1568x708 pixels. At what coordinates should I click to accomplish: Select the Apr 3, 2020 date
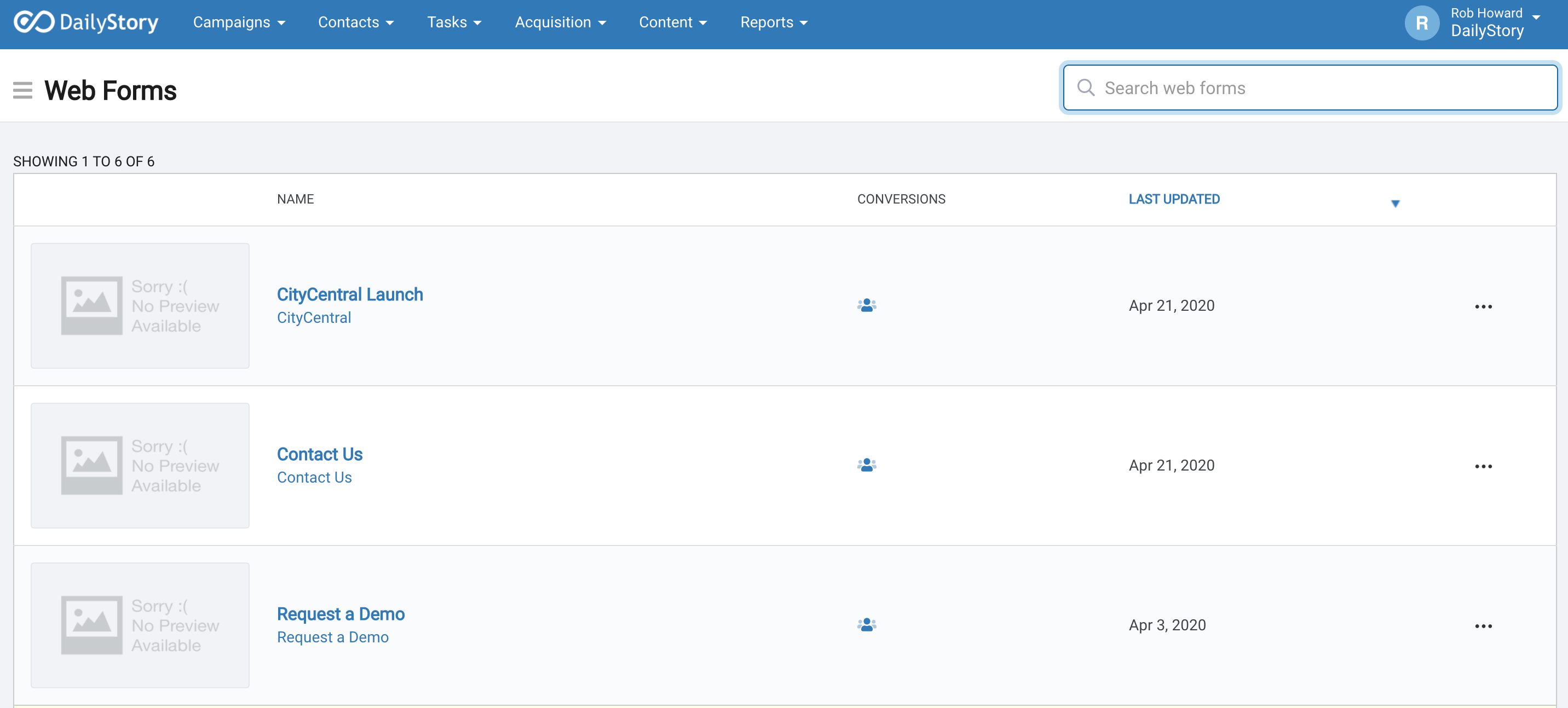click(x=1167, y=625)
